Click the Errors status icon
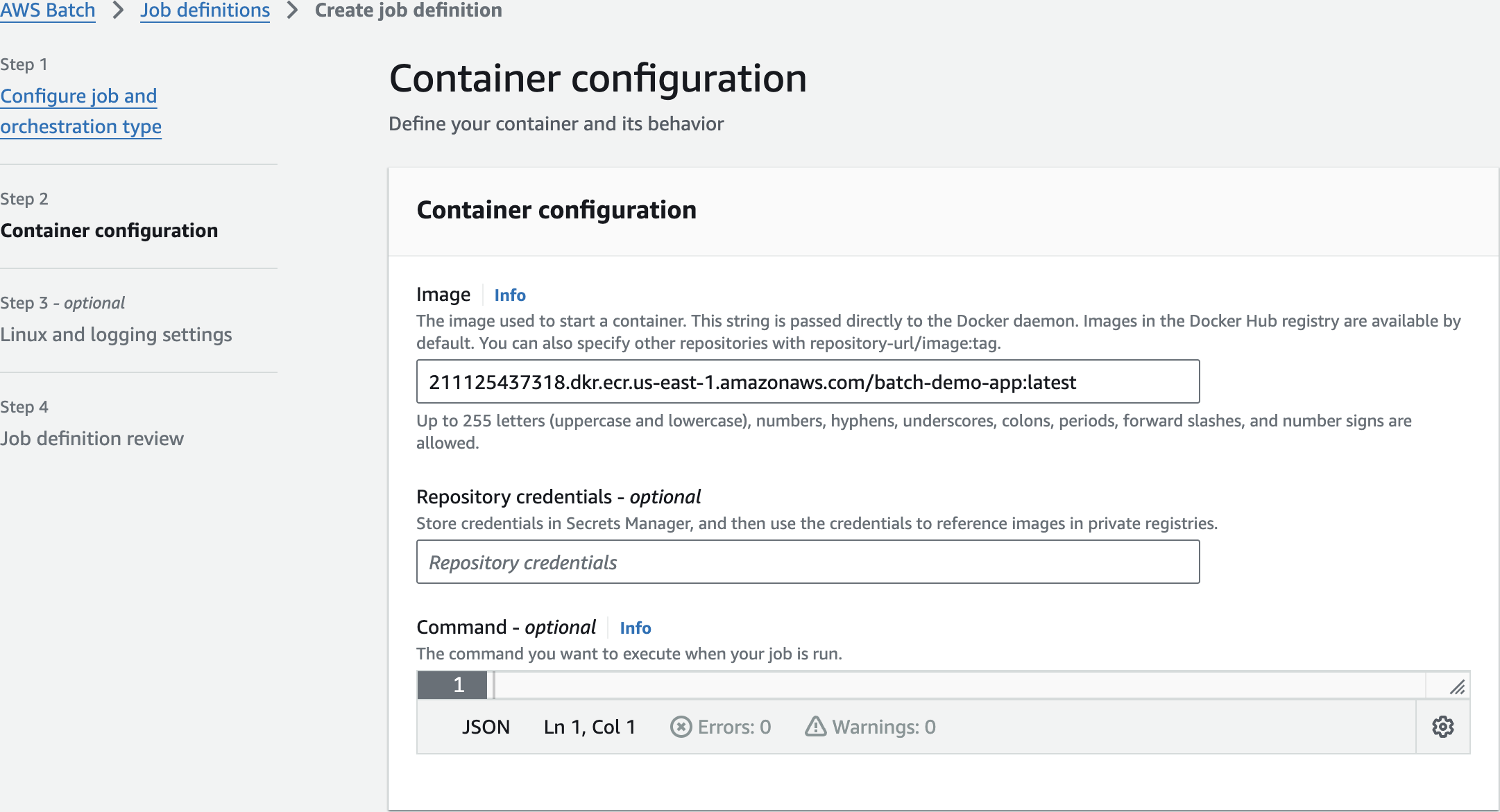The width and height of the screenshot is (1500, 812). tap(681, 727)
